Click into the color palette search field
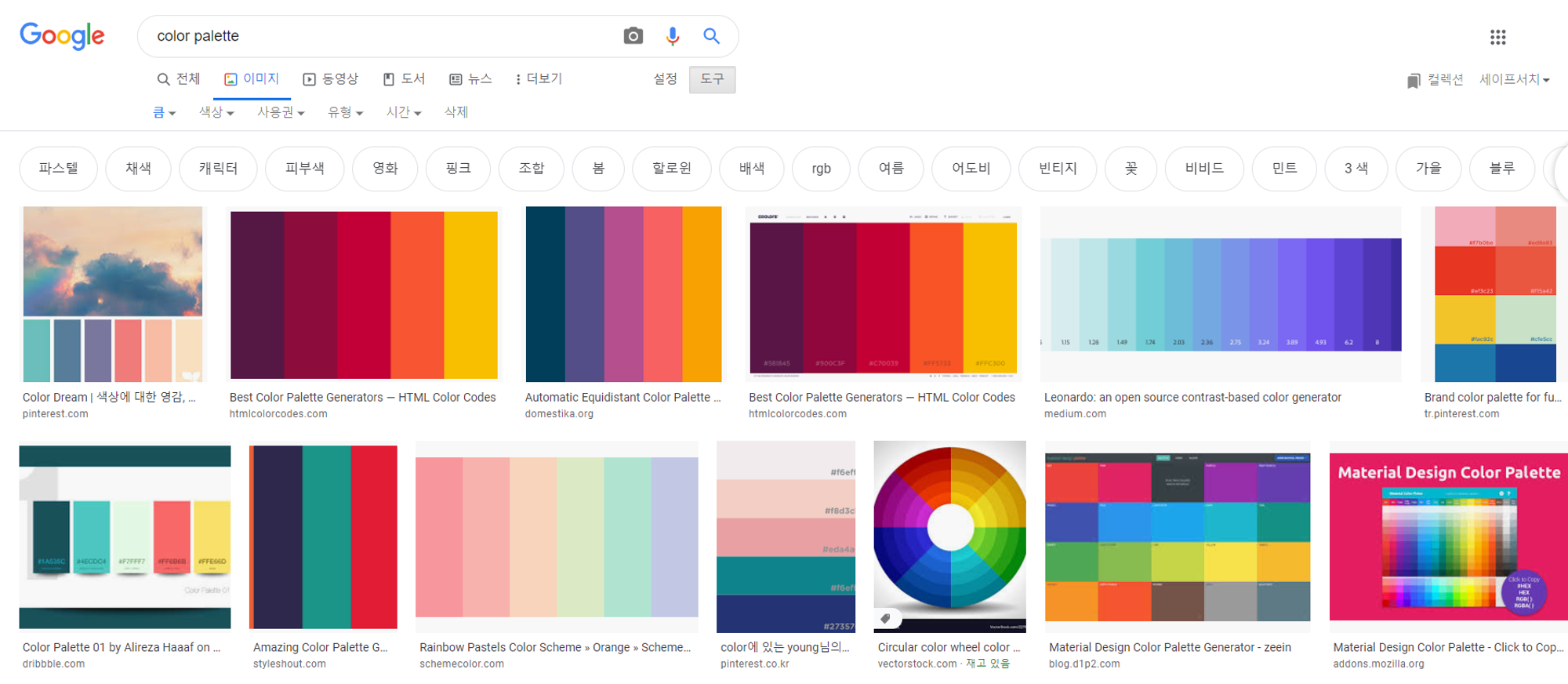Screen dimensions: 1568x684 tap(380, 36)
